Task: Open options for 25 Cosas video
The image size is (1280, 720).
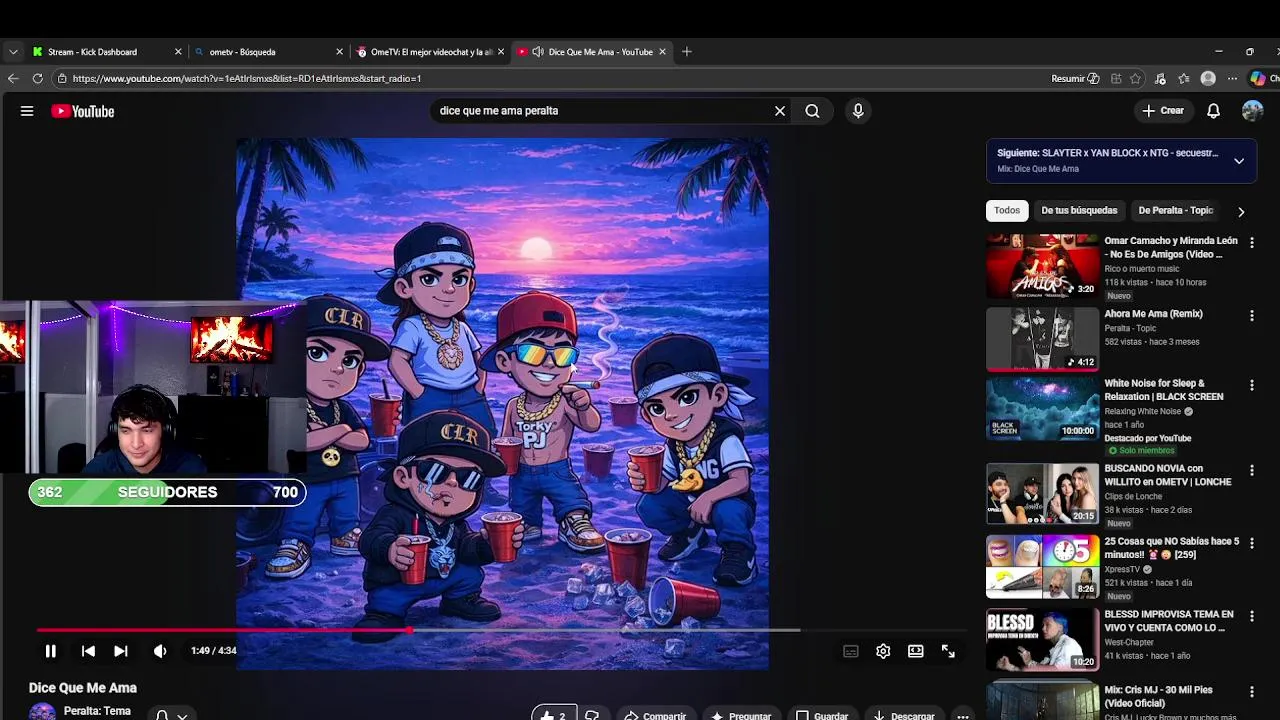Action: [x=1251, y=543]
